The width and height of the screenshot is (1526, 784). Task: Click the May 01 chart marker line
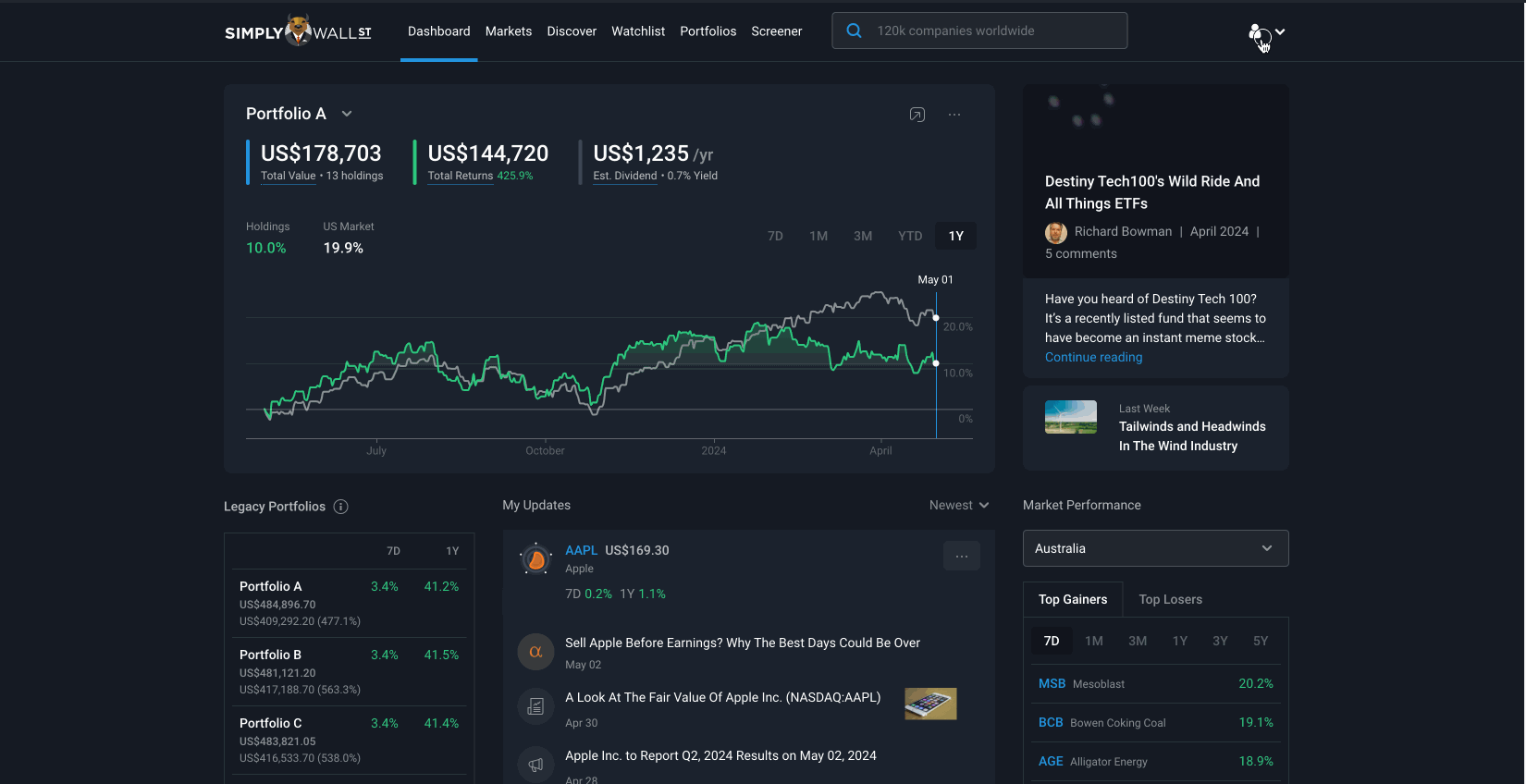pyautogui.click(x=936, y=364)
